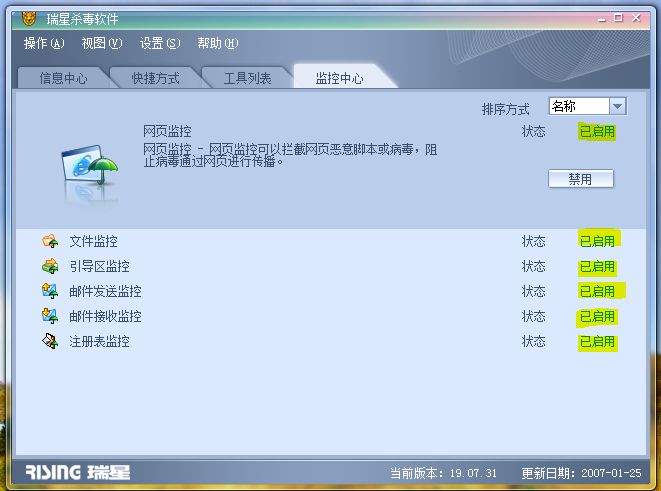Open the 视图(V) menu
This screenshot has height=491, width=661.
coord(102,43)
